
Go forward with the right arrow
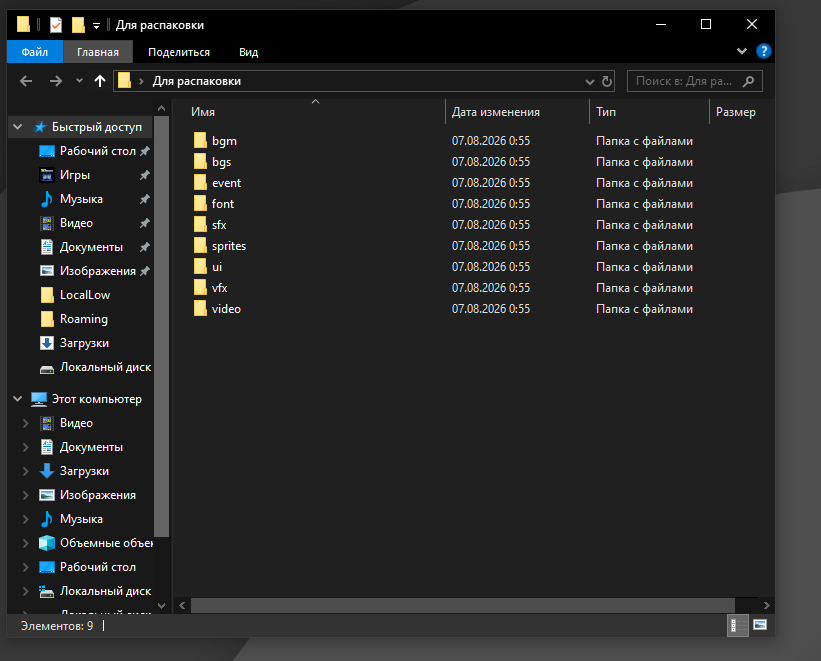pos(56,81)
